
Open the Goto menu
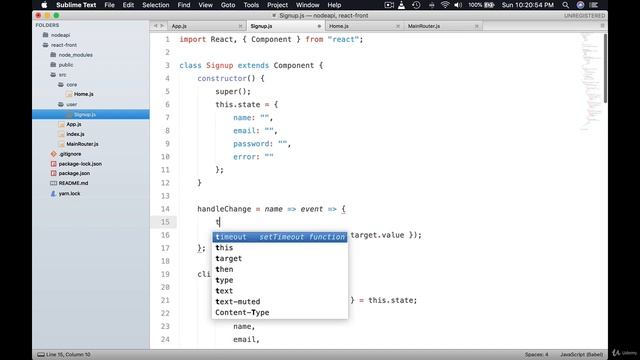pos(228,5)
